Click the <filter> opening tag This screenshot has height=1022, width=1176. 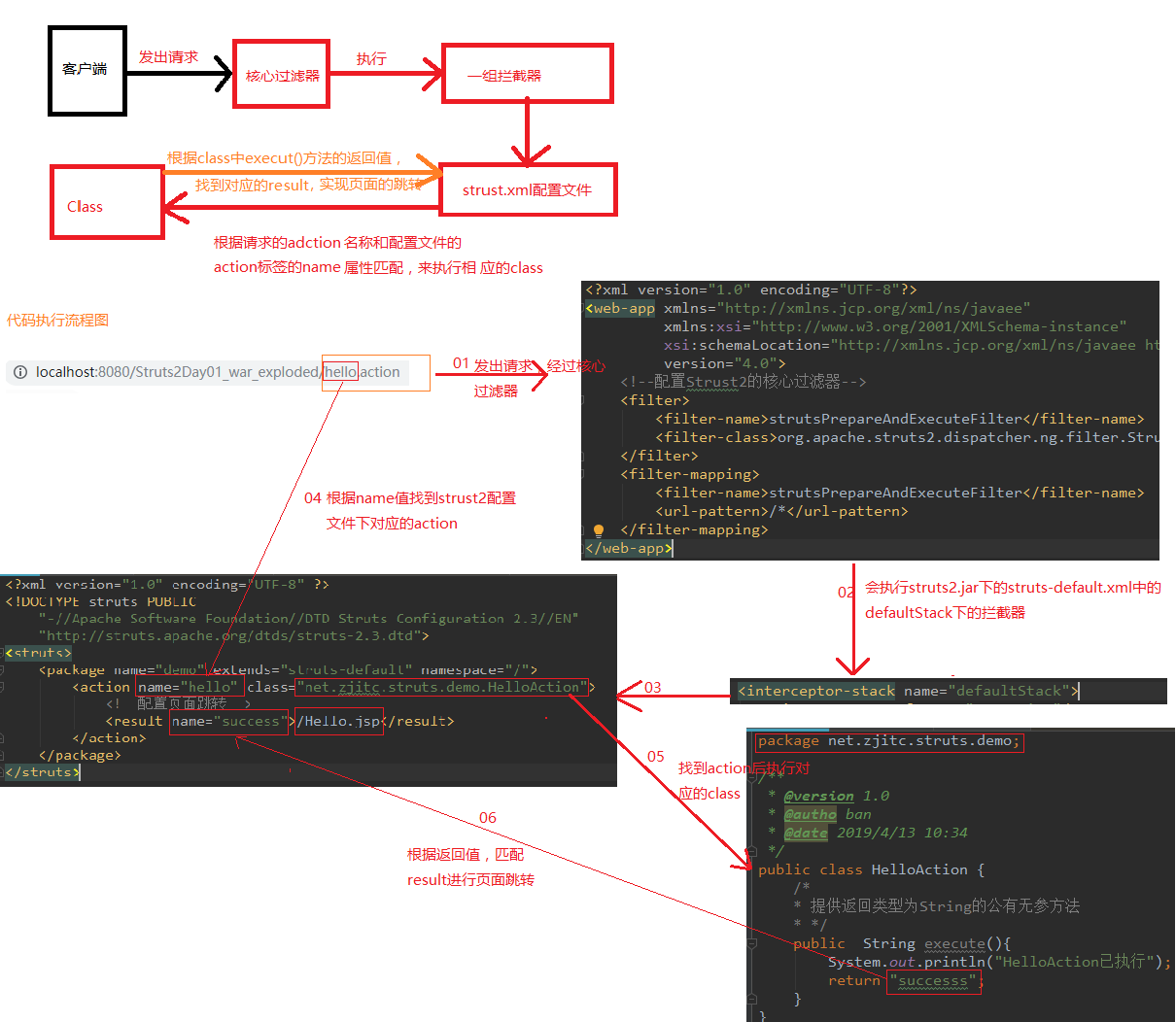click(x=655, y=400)
